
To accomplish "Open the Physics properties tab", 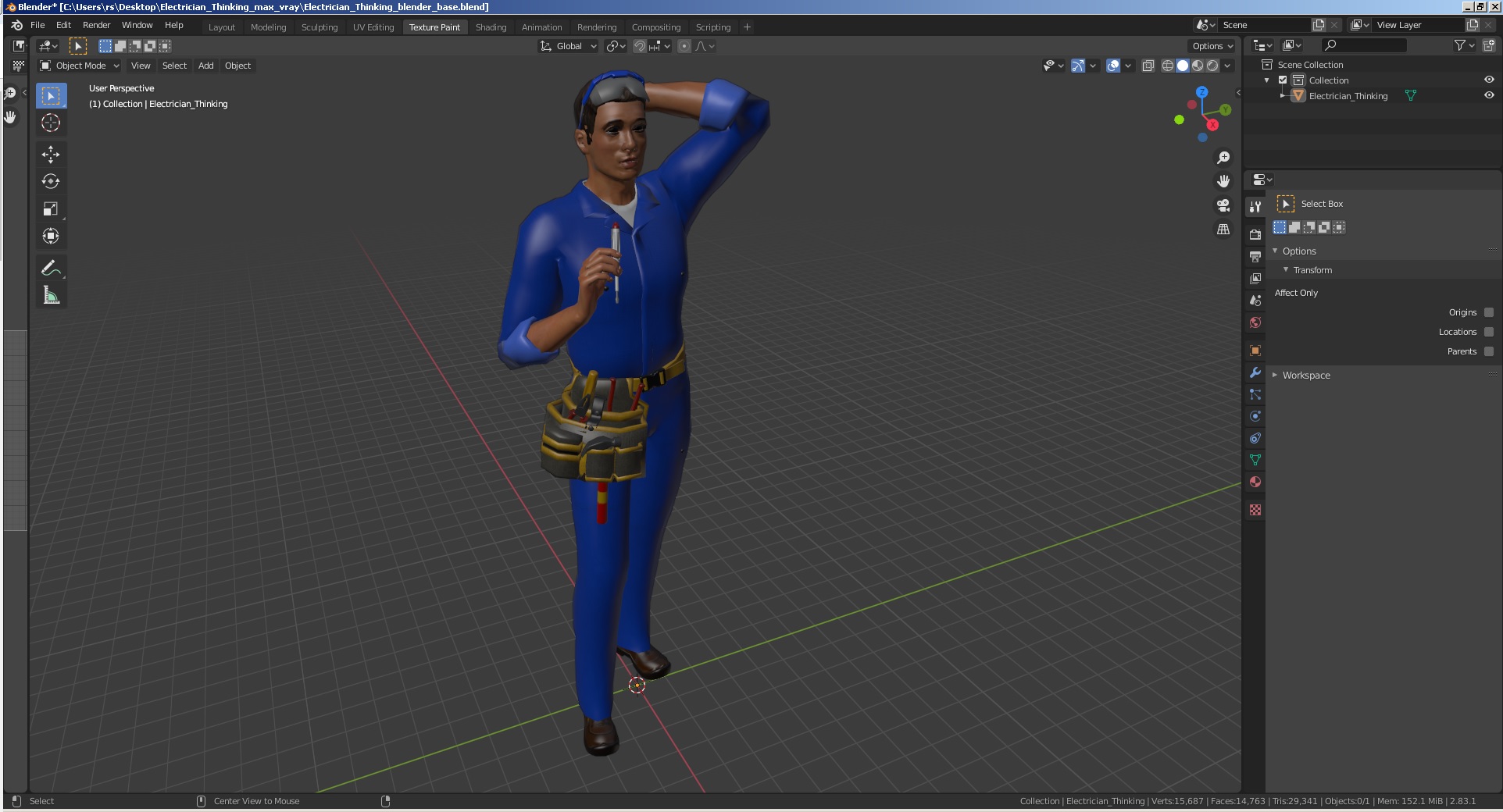I will [1255, 416].
